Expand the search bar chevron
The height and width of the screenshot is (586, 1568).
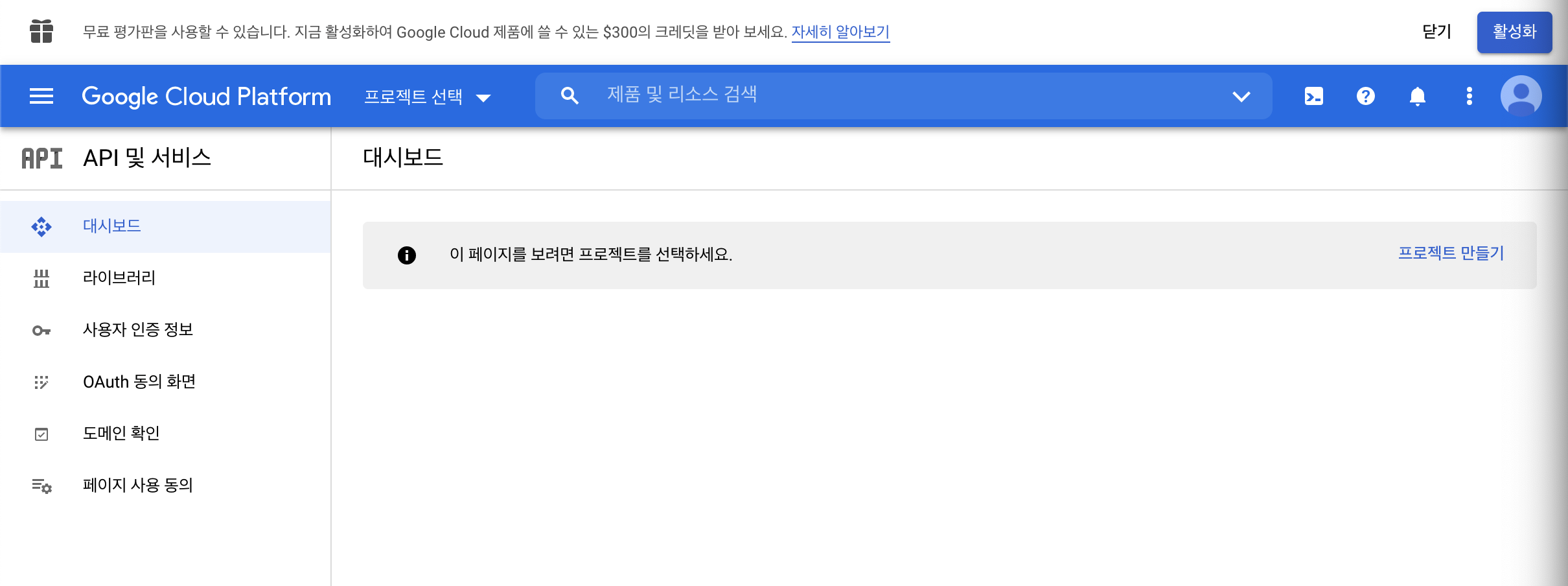pyautogui.click(x=1241, y=97)
